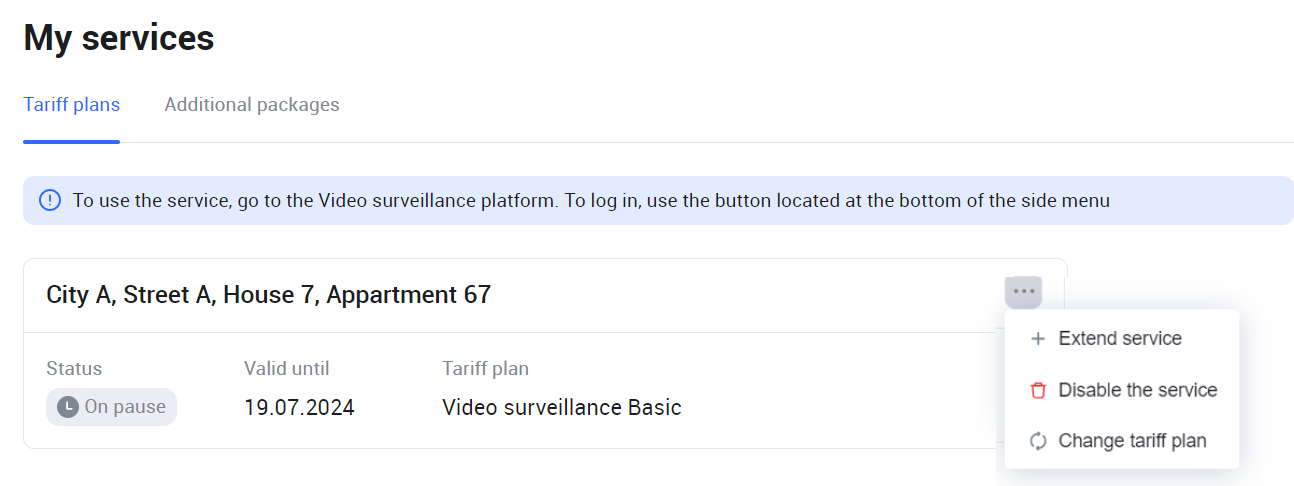This screenshot has width=1294, height=486.
Task: Open the Additional packages tab
Action: (x=252, y=105)
